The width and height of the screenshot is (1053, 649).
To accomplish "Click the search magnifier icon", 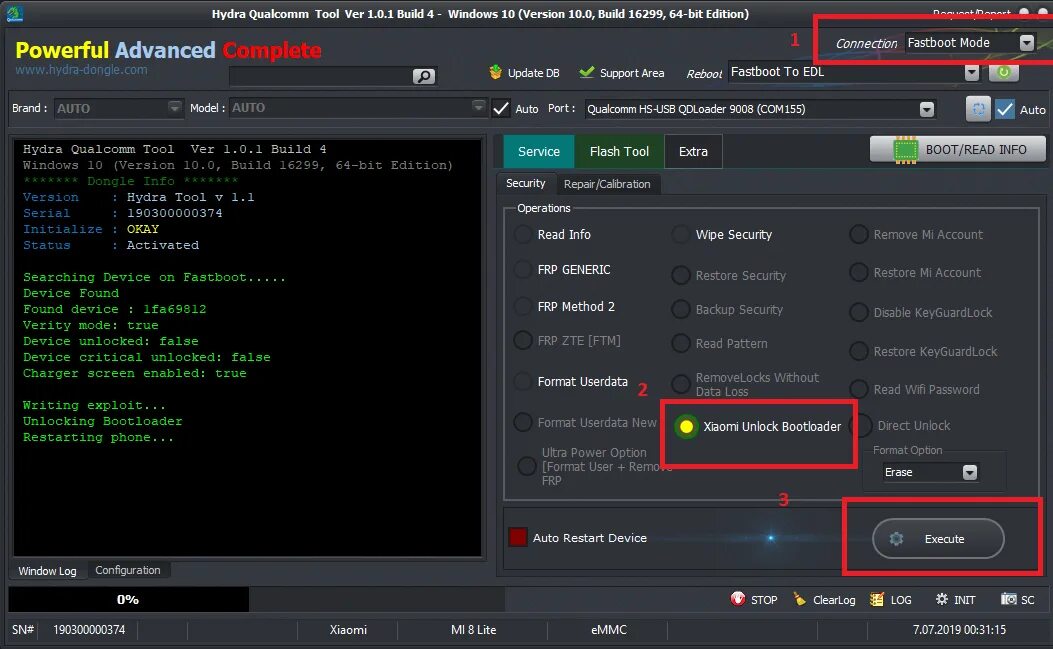I will tap(423, 76).
